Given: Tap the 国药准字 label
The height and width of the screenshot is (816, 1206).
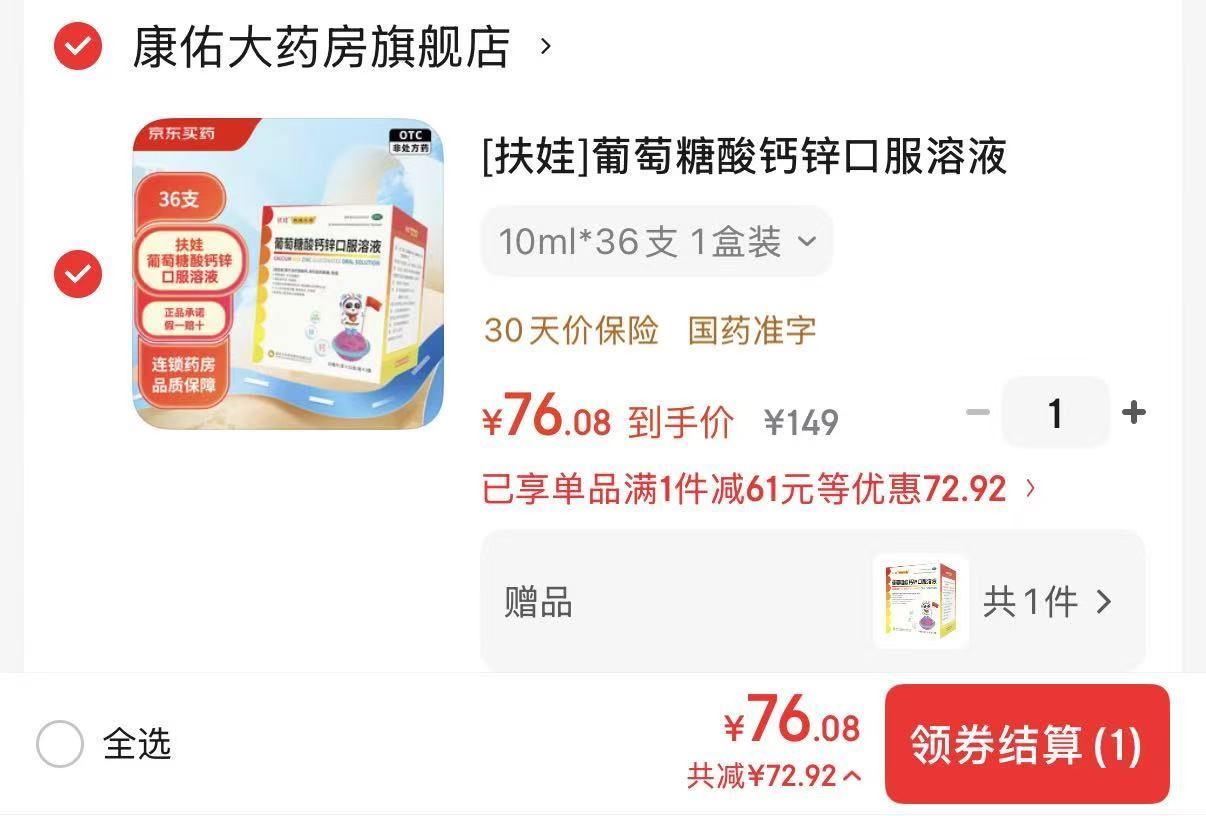Looking at the screenshot, I should [752, 331].
